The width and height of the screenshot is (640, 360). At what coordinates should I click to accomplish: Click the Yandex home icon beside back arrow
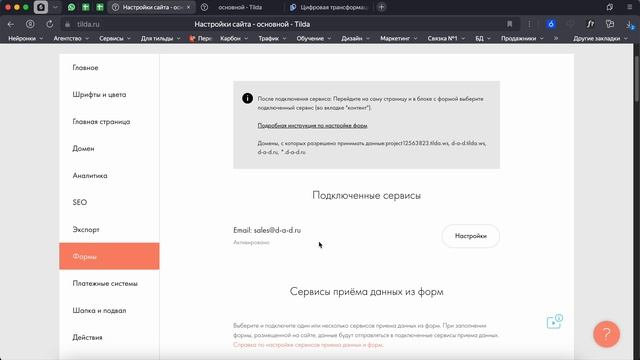tap(30, 24)
